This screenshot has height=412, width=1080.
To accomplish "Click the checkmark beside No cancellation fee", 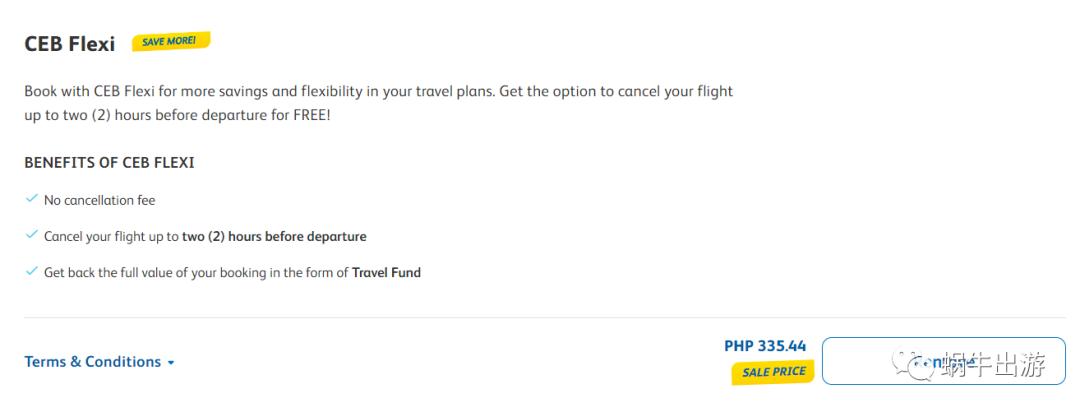I will 31,199.
